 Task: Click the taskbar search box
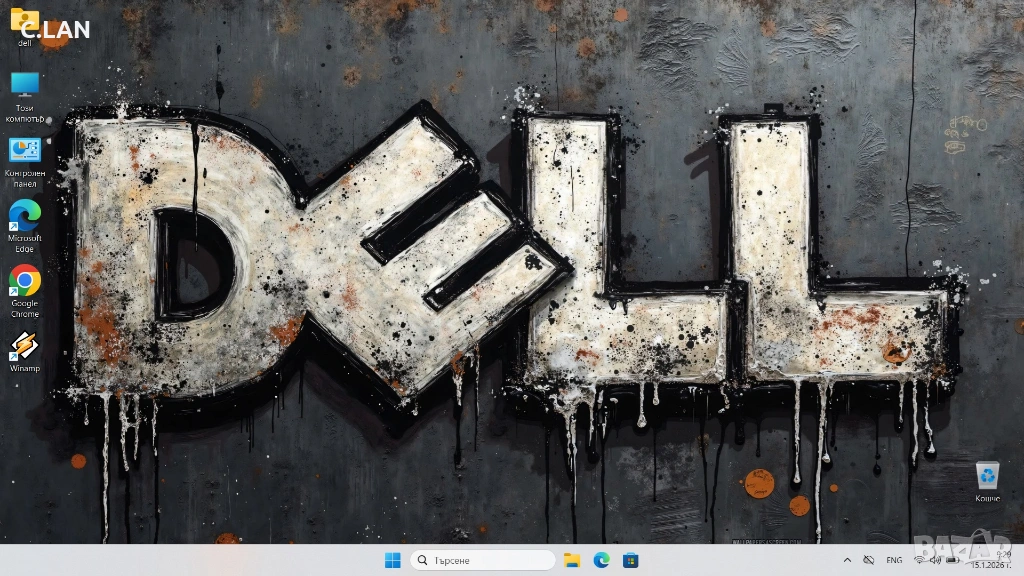(483, 560)
